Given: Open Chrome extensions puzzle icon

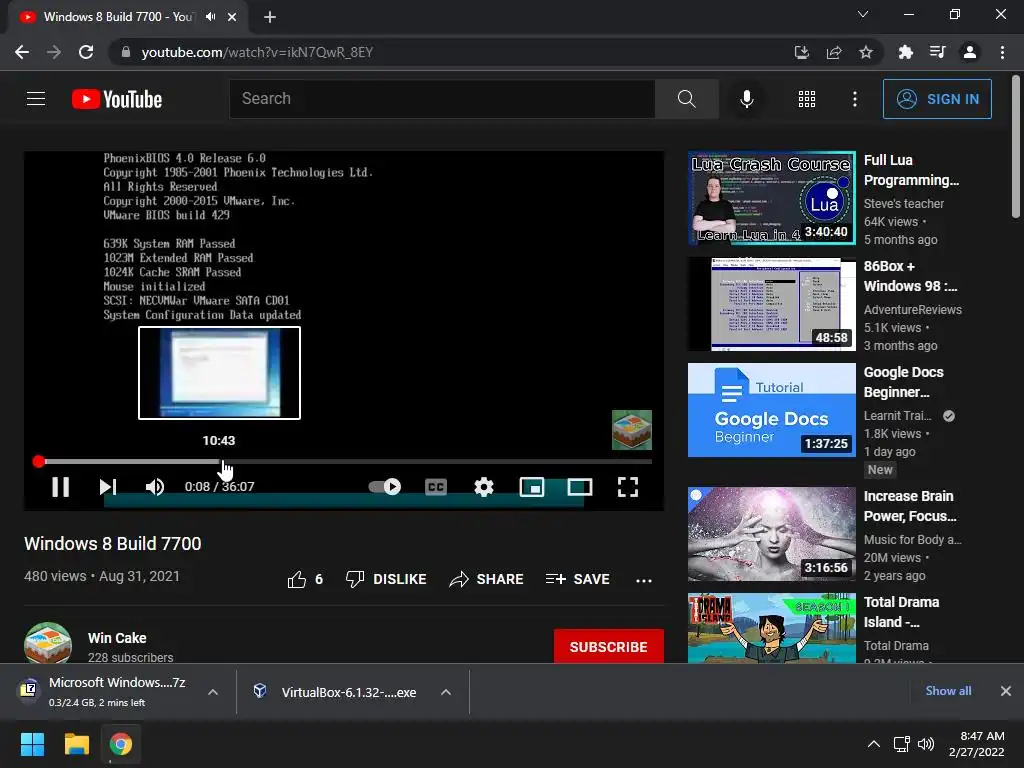Looking at the screenshot, I should (905, 52).
